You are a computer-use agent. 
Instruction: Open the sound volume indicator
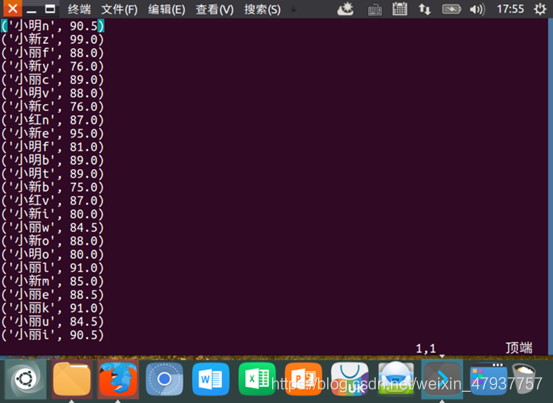(x=478, y=9)
